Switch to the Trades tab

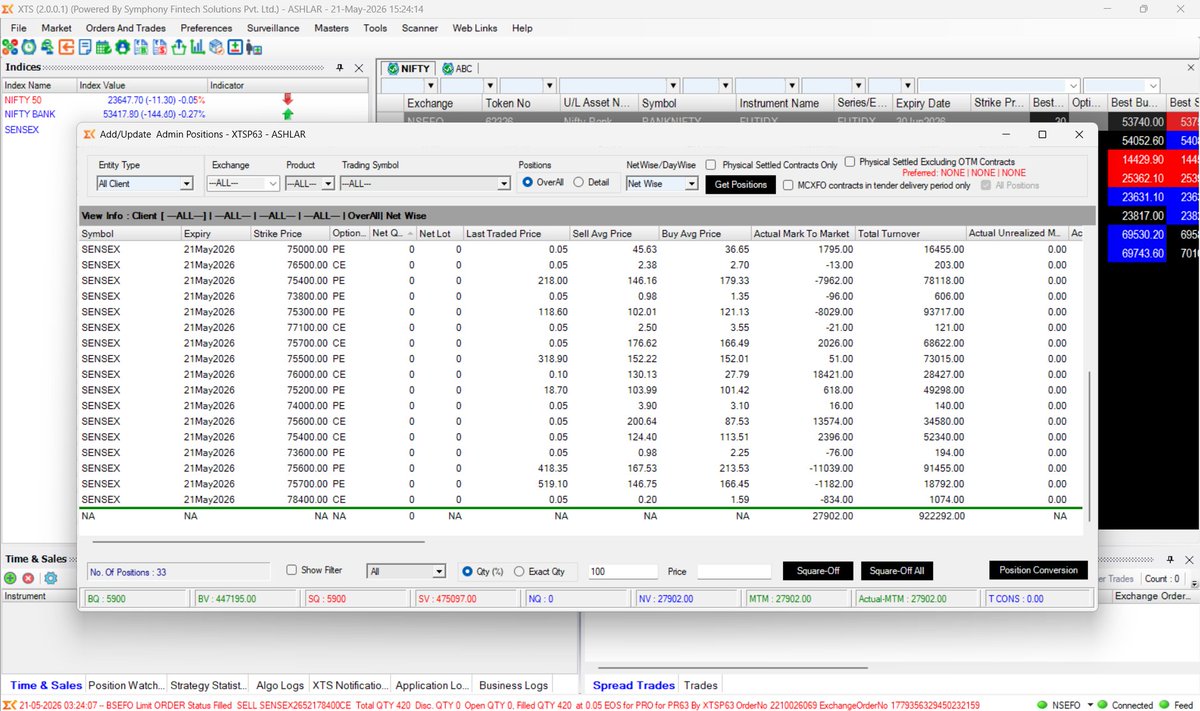[700, 685]
